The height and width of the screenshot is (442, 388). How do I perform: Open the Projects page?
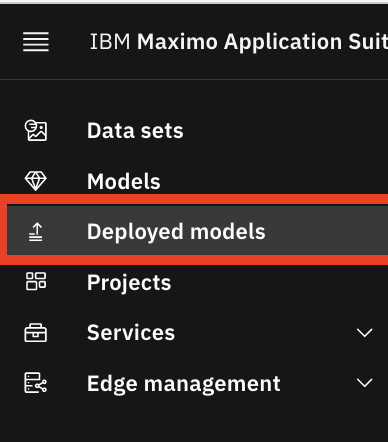129,282
